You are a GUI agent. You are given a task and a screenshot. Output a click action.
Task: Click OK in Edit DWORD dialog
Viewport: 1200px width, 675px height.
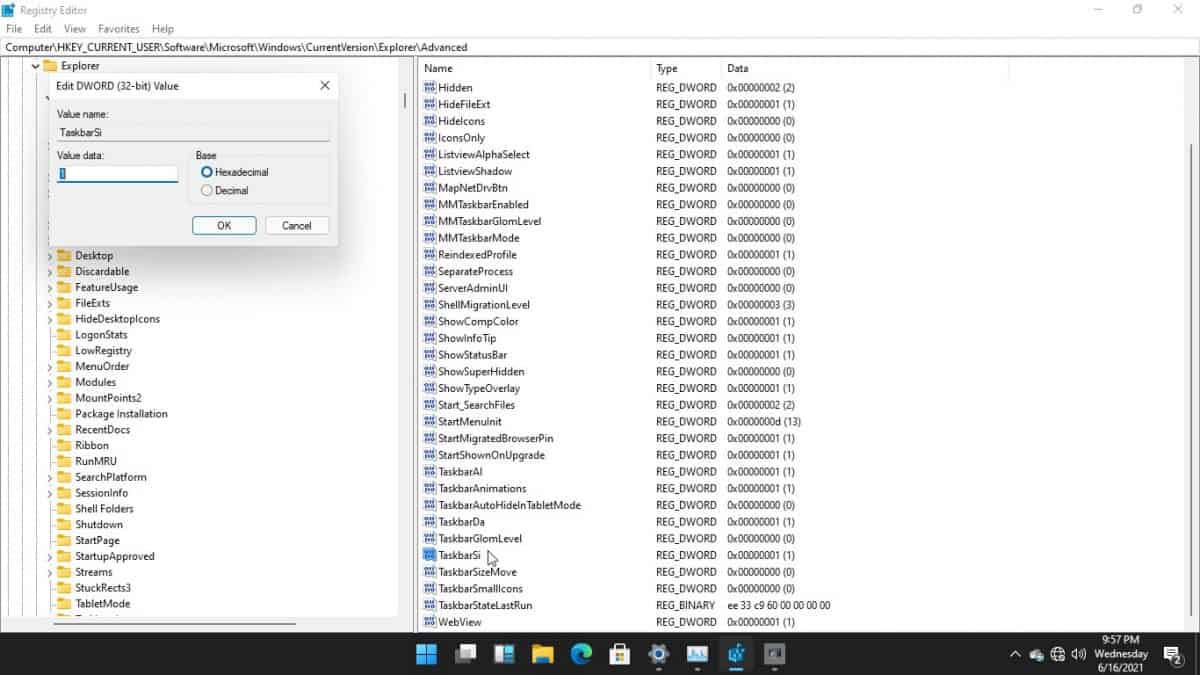point(224,226)
